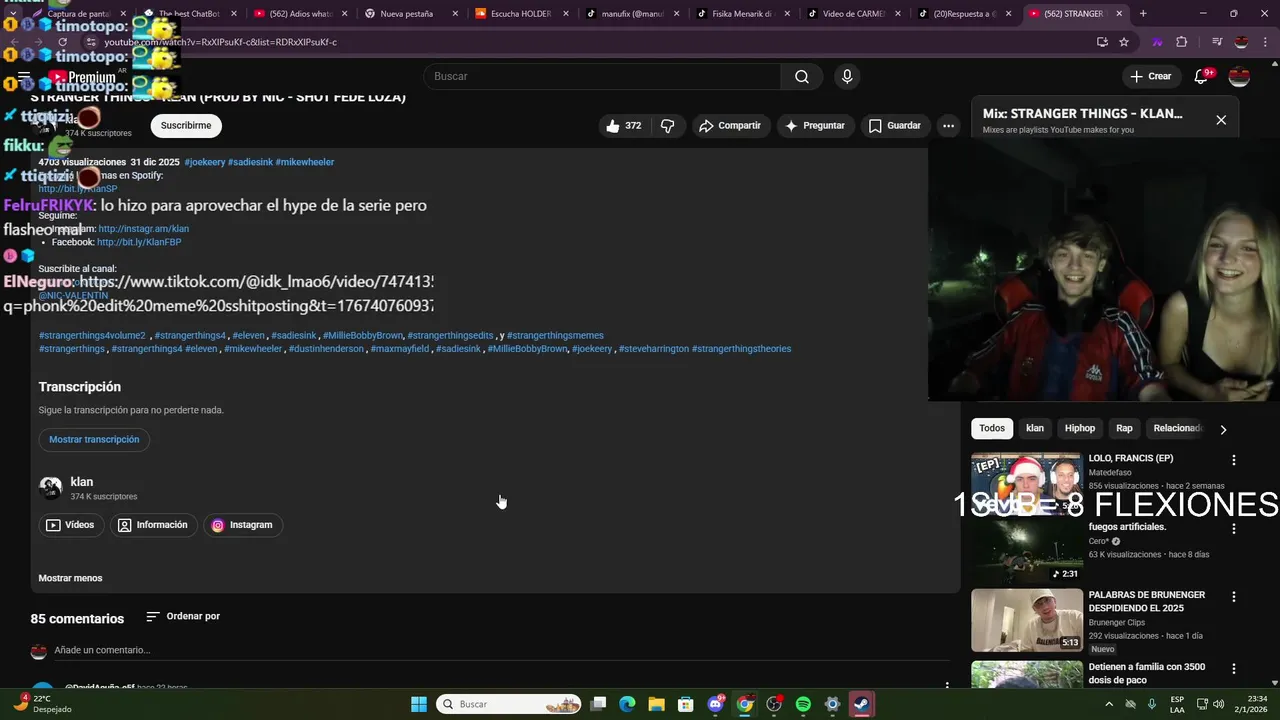The image size is (1280, 720).
Task: Close the Mix STRANGER THINGS playlist panel
Action: coord(1221,120)
